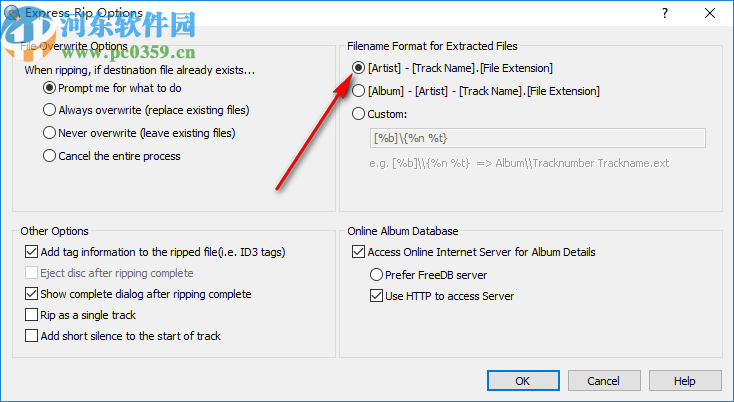The width and height of the screenshot is (734, 402).
Task: Click the Cancel button
Action: coord(604,381)
